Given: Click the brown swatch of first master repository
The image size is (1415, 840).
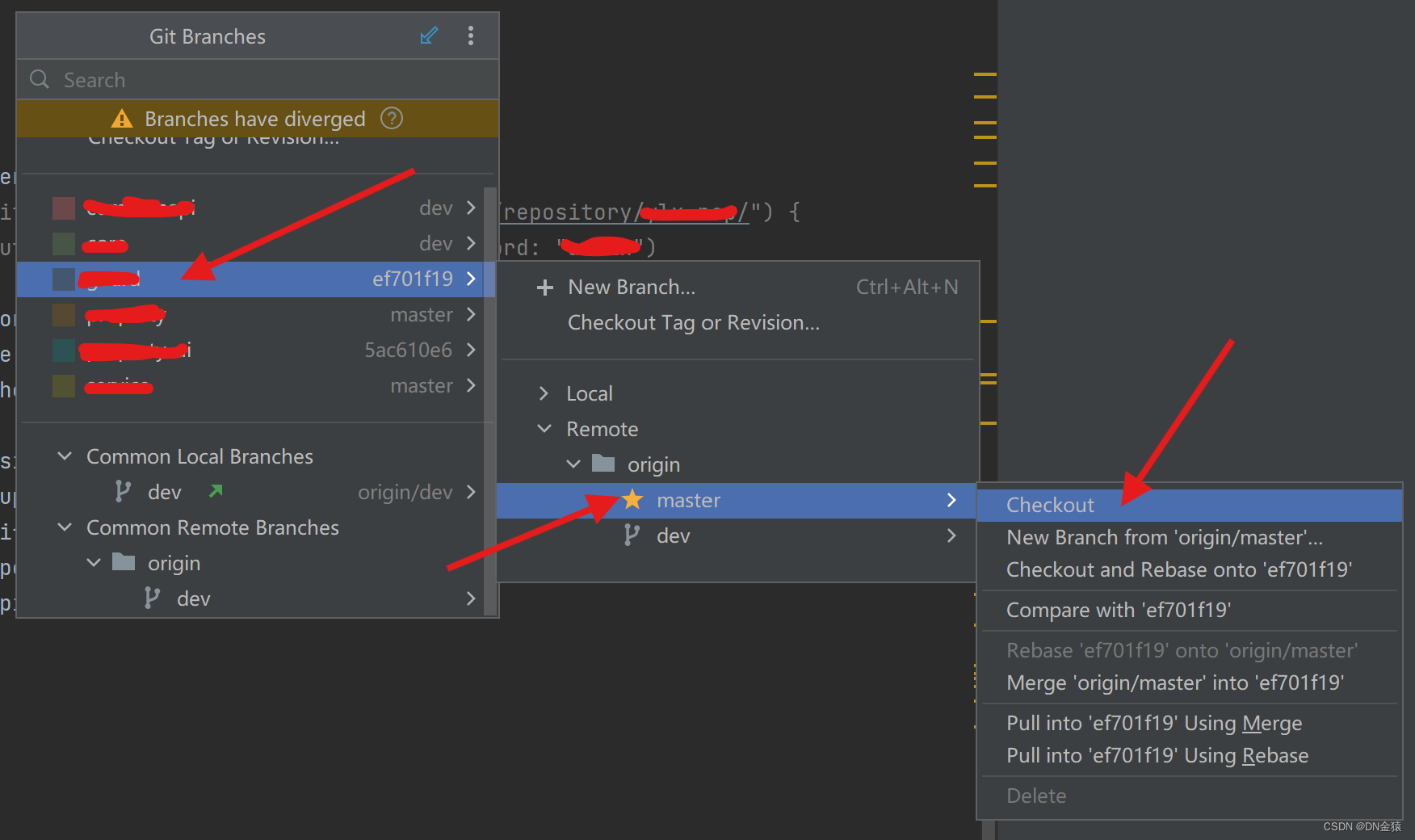Looking at the screenshot, I should click(64, 314).
